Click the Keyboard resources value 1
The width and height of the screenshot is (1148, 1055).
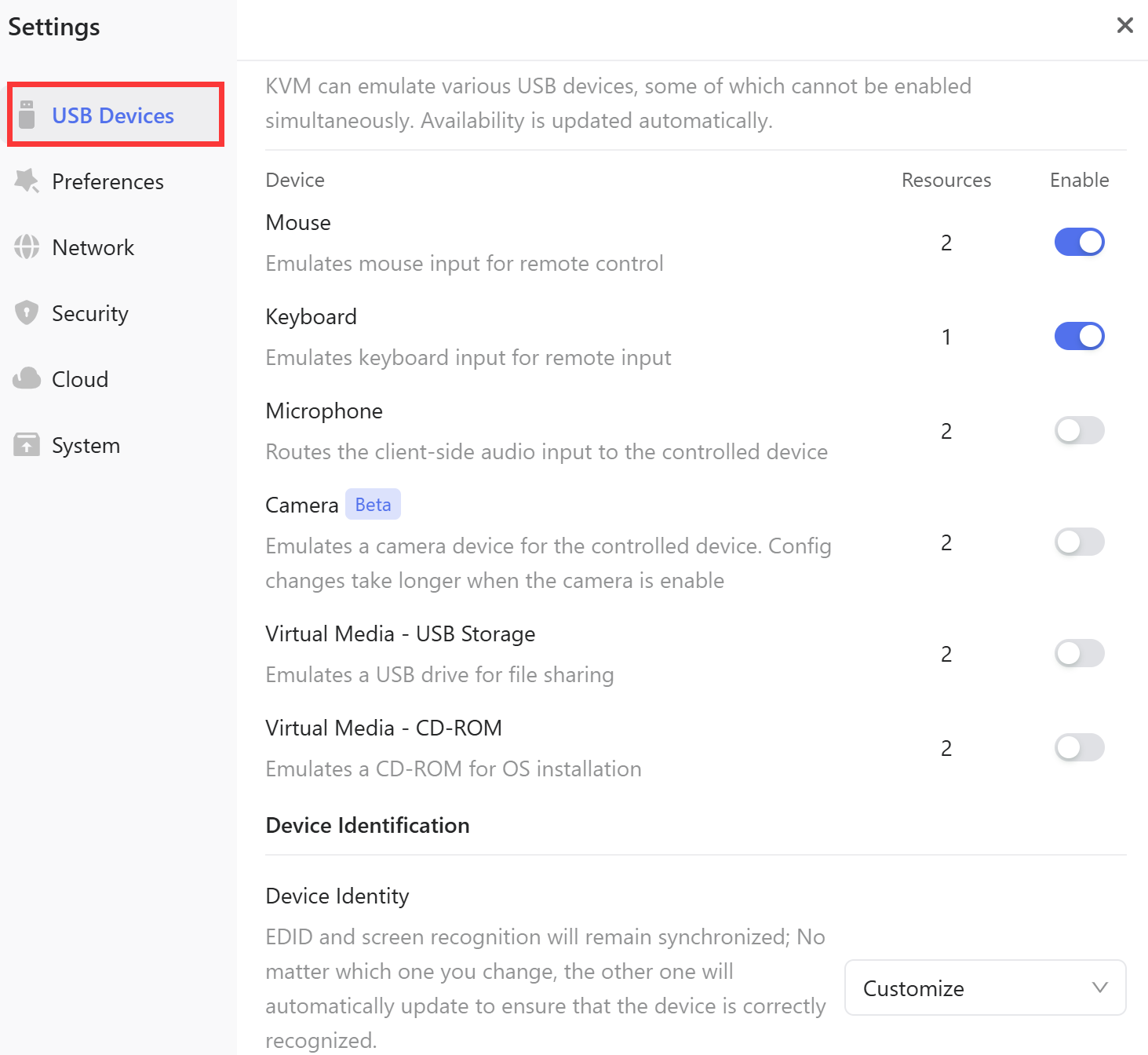(946, 337)
